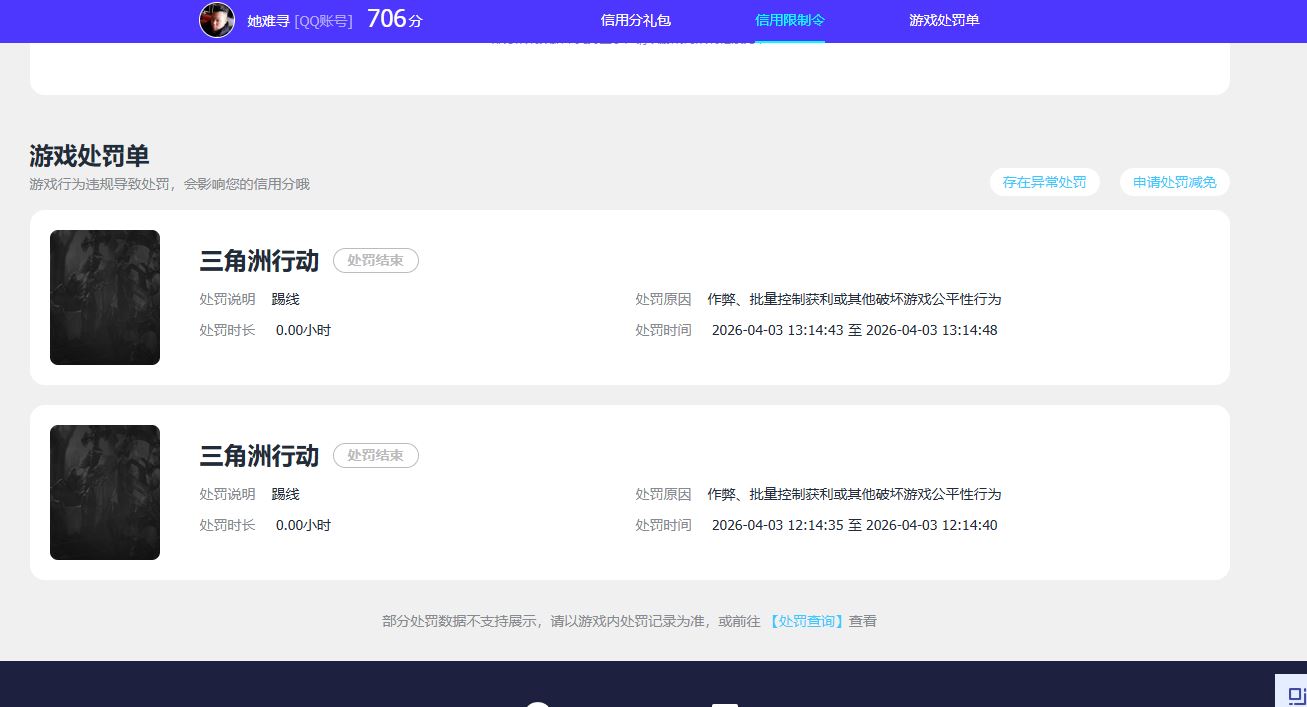Switch to the 信用分礼包 tab
Viewport: 1307px width, 707px height.
click(635, 20)
